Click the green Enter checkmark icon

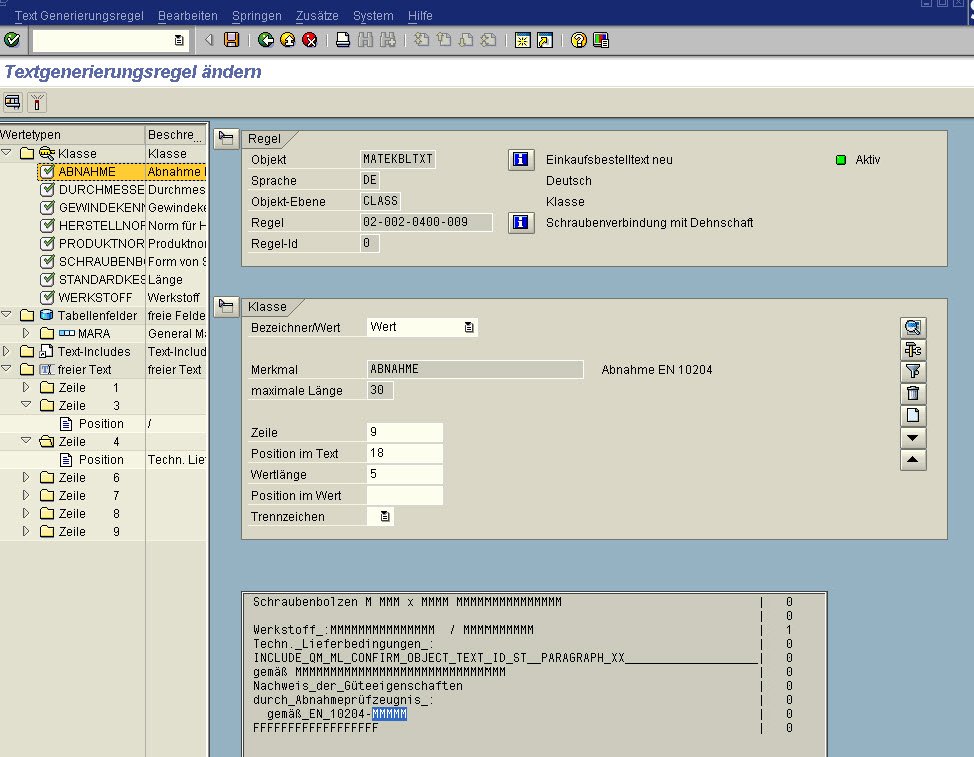(x=12, y=40)
